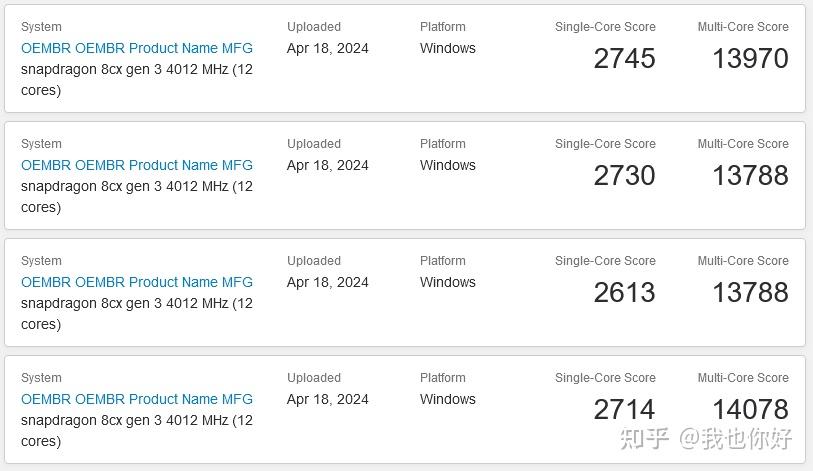This screenshot has height=471, width=813.
Task: Click the multi-core score 13970
Action: pyautogui.click(x=750, y=59)
